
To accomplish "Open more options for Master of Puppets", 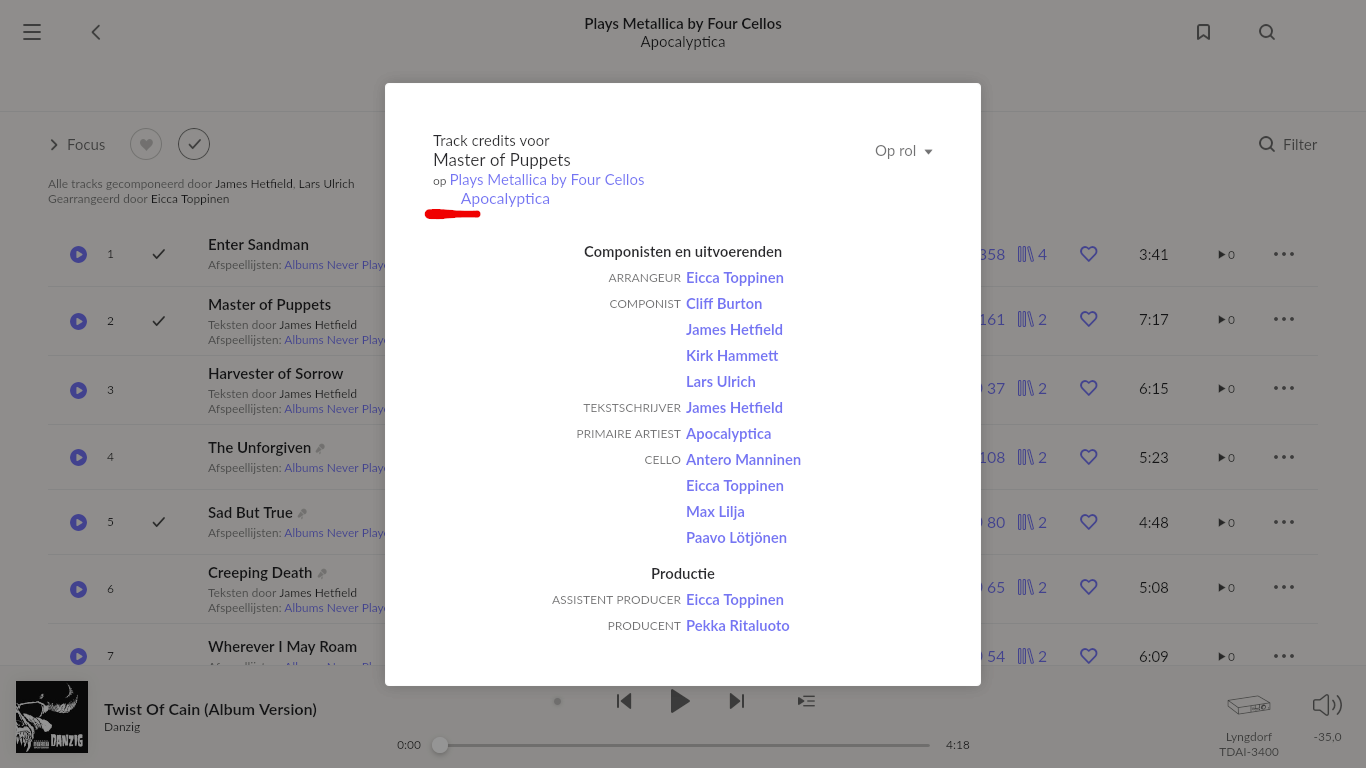I will (x=1284, y=319).
